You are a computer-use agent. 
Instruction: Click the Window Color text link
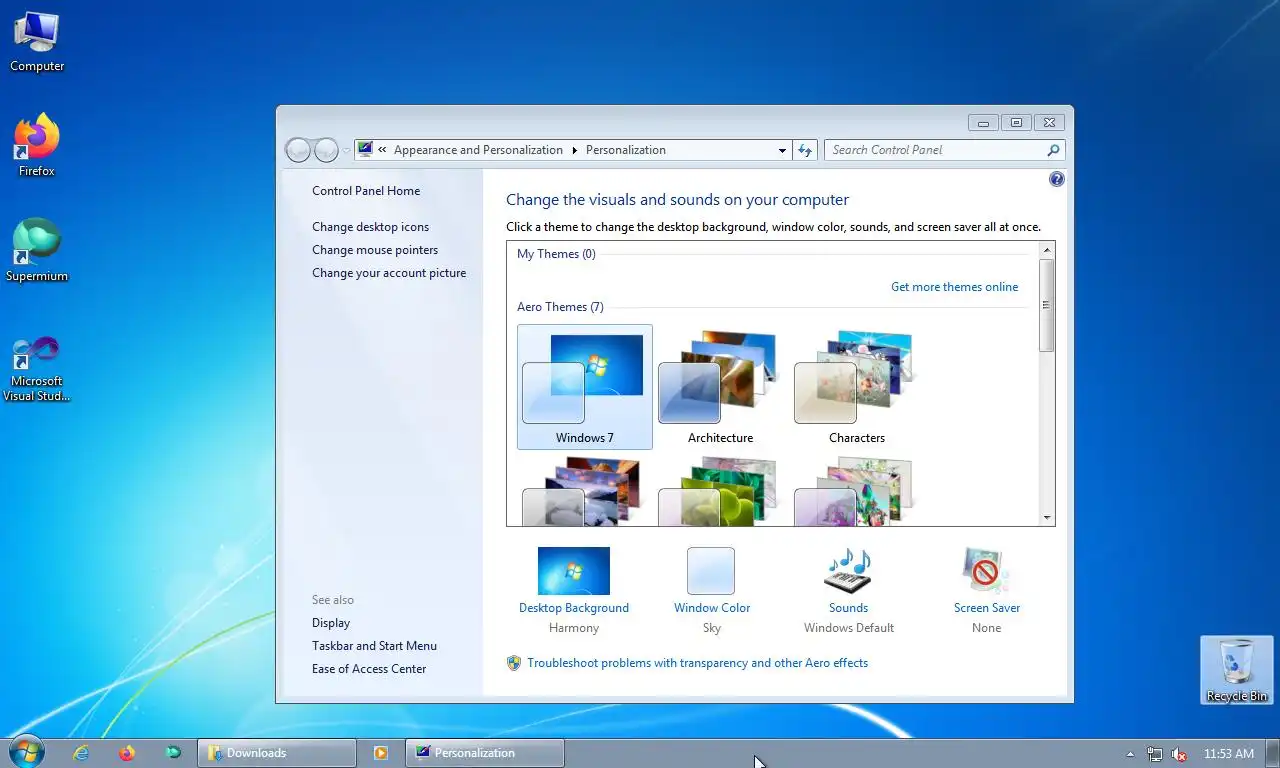tap(712, 608)
